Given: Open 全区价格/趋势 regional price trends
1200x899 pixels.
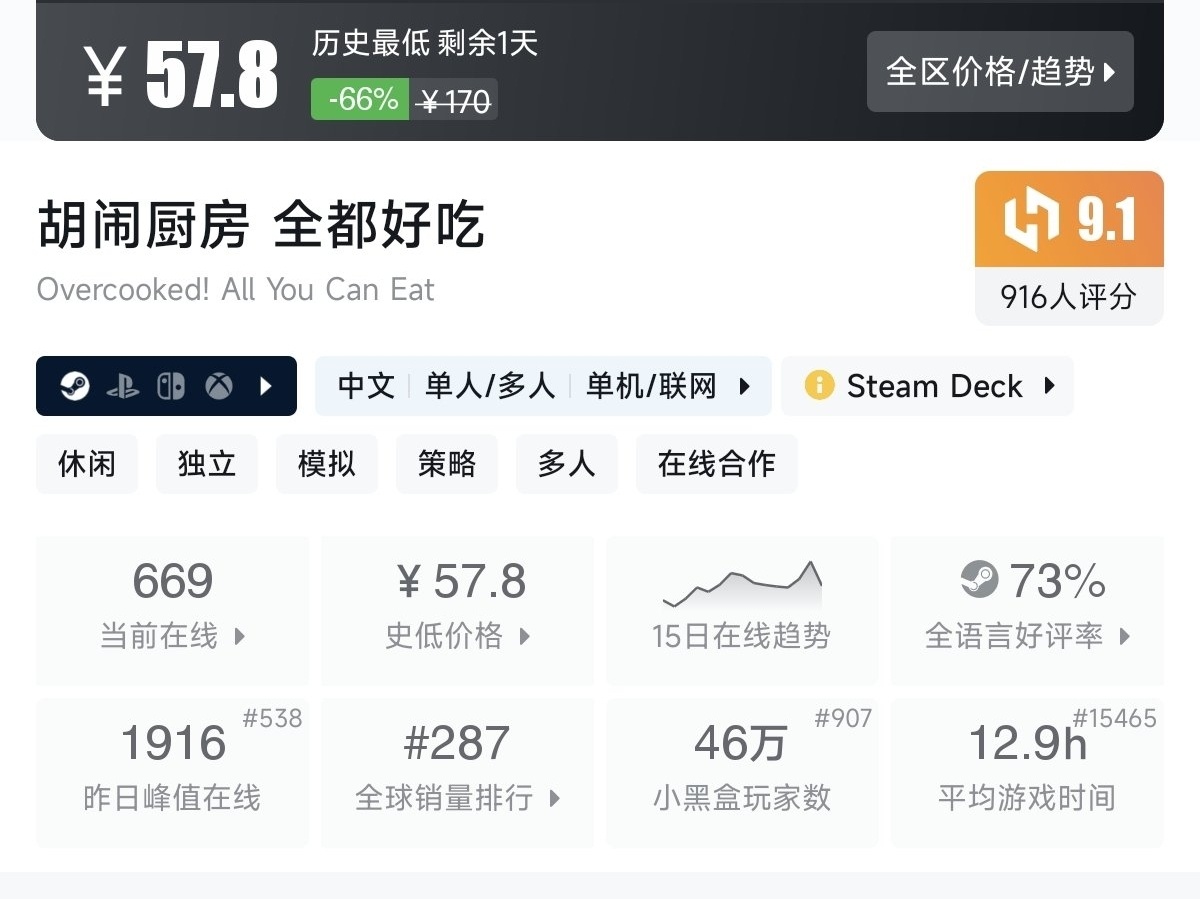Looking at the screenshot, I should pos(1000,72).
